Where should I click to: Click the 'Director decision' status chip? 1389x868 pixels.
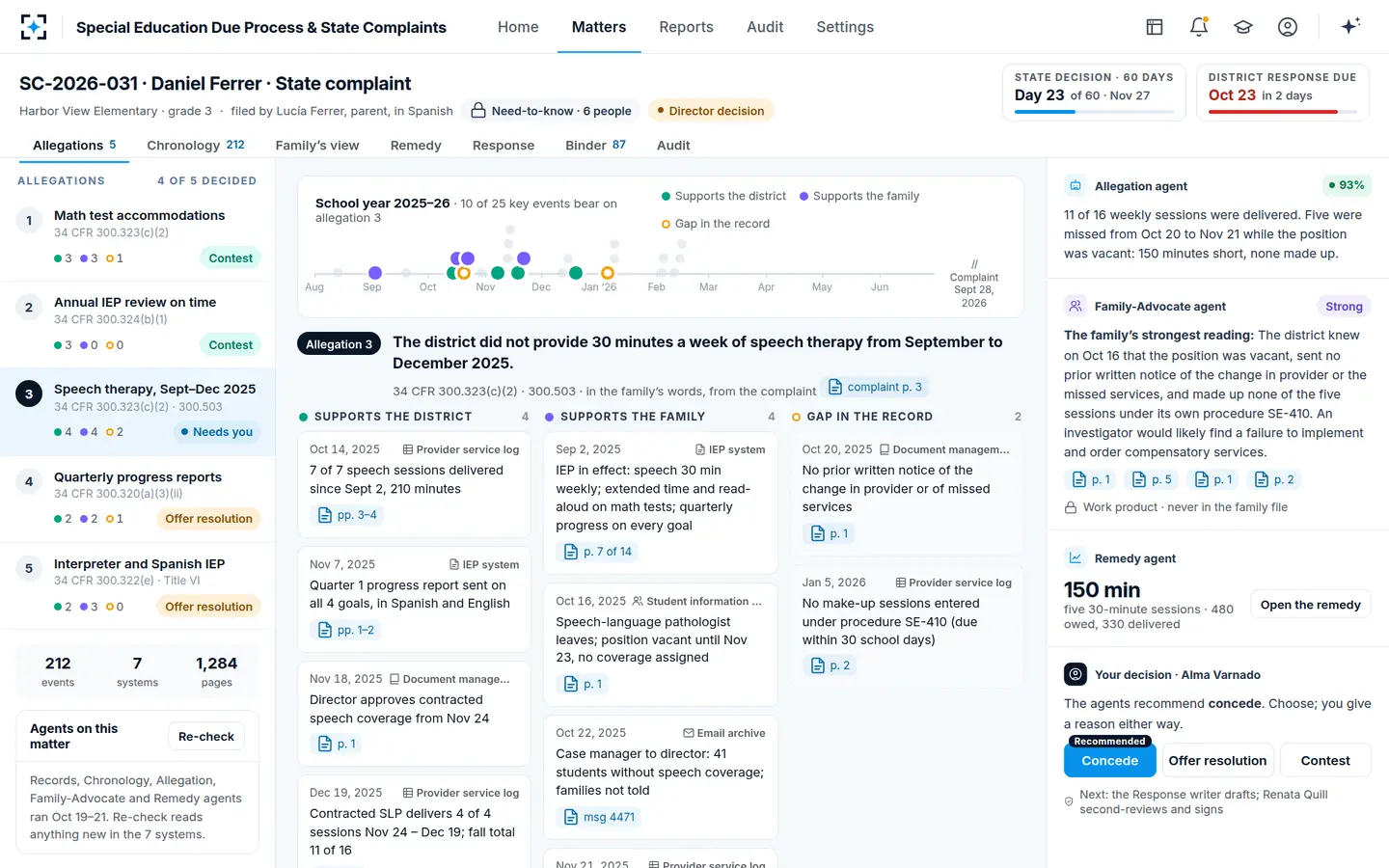[711, 111]
